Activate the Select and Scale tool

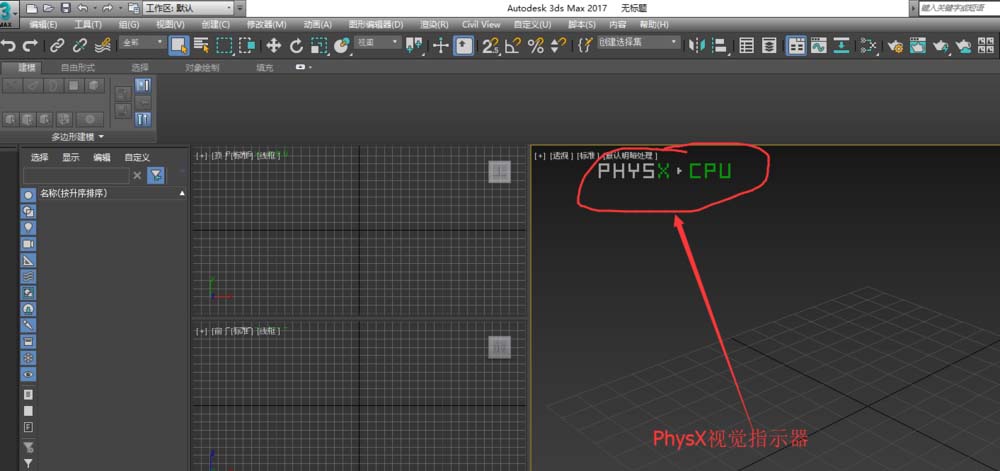coord(319,45)
